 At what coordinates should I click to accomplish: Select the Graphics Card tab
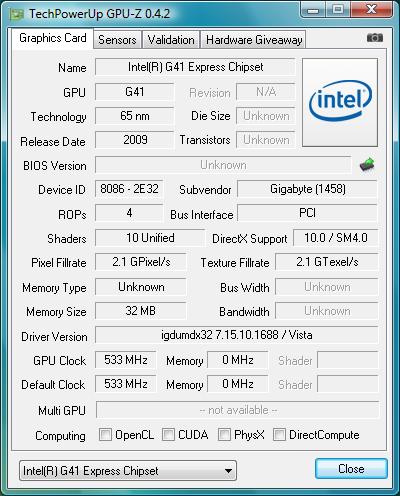click(53, 38)
